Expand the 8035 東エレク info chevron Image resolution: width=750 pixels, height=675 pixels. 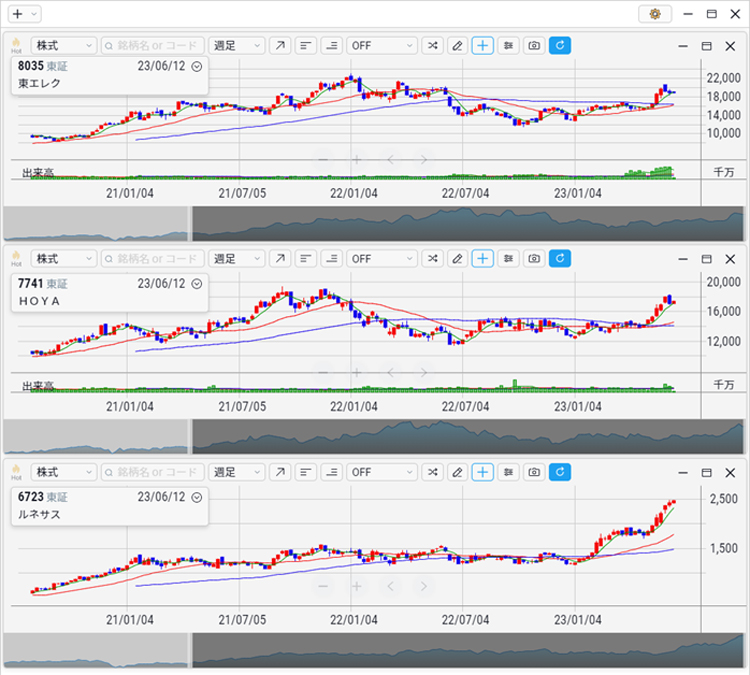click(x=197, y=66)
